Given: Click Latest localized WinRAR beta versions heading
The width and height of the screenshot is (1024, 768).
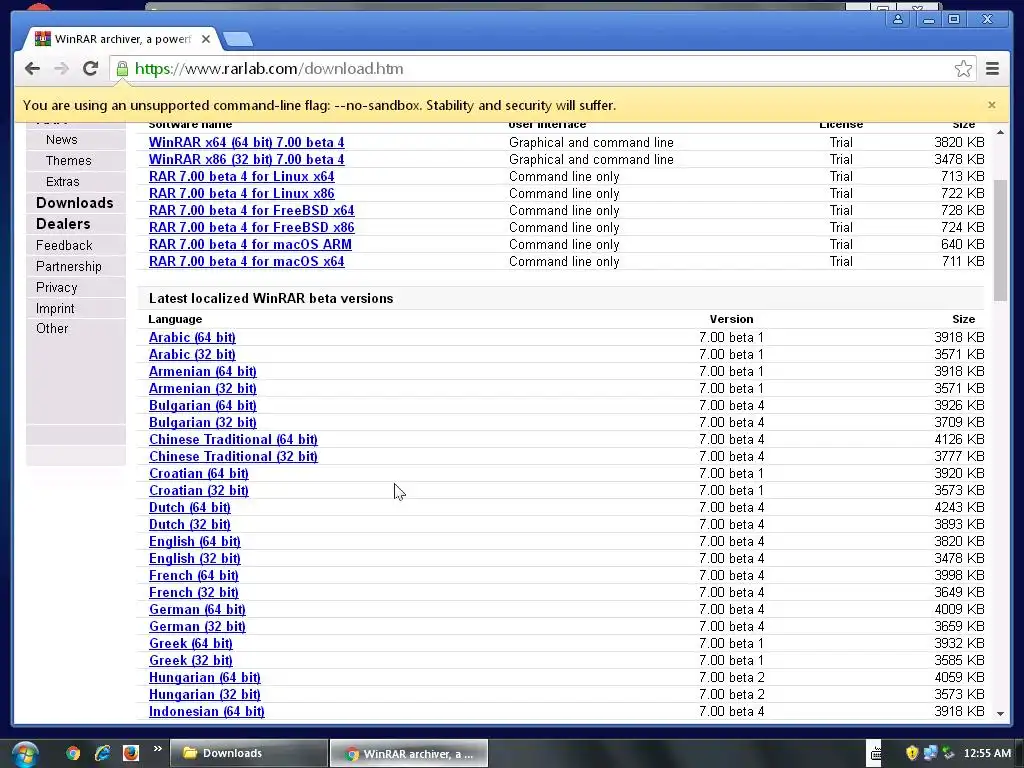Looking at the screenshot, I should (271, 298).
